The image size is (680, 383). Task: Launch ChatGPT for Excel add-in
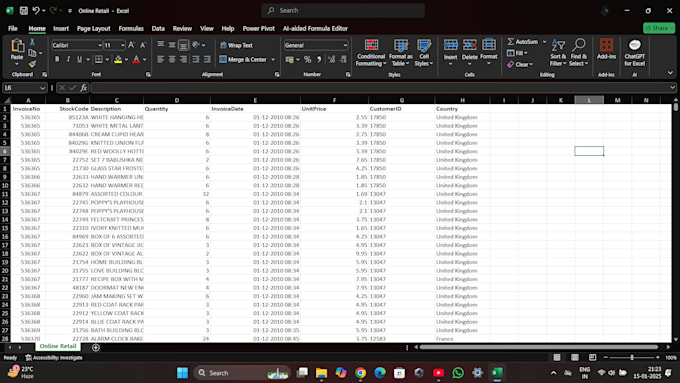(x=634, y=52)
